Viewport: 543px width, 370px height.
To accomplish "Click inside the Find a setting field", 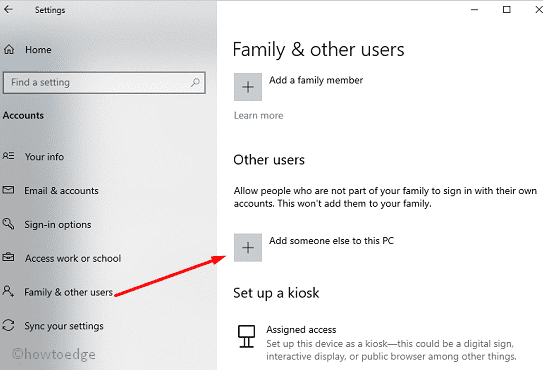I will (x=104, y=82).
